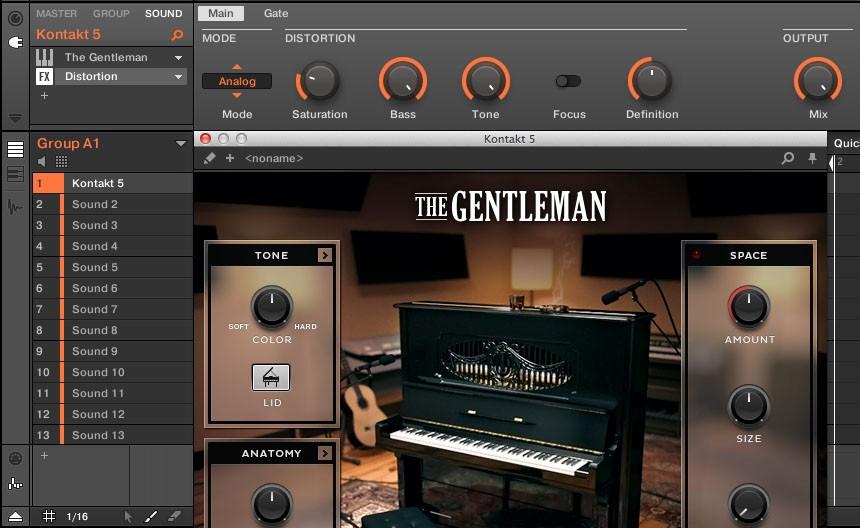
Task: Toggle the Focus switch in Distortion
Action: [x=568, y=81]
